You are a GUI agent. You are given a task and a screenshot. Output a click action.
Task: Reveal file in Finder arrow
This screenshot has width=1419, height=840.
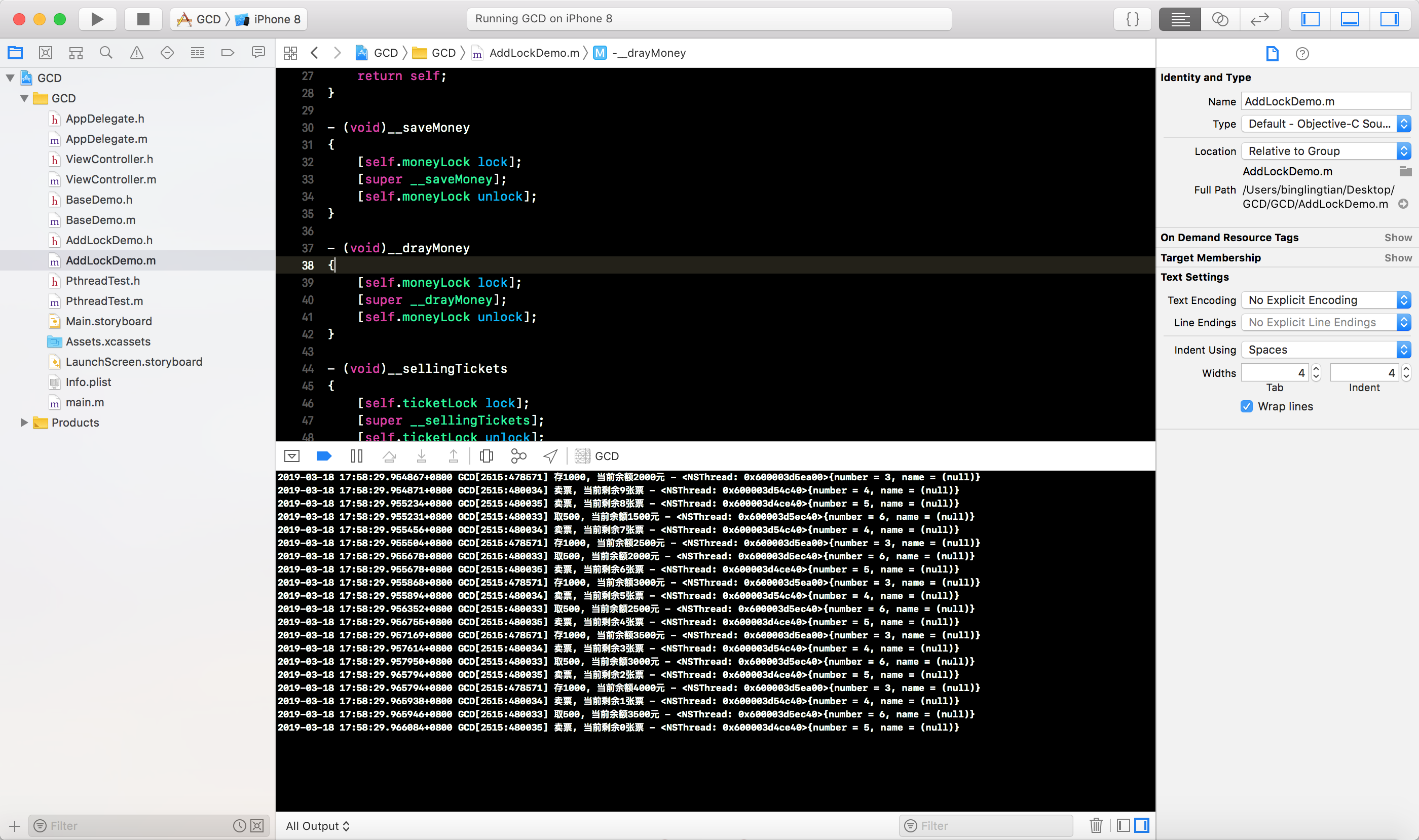[x=1403, y=204]
